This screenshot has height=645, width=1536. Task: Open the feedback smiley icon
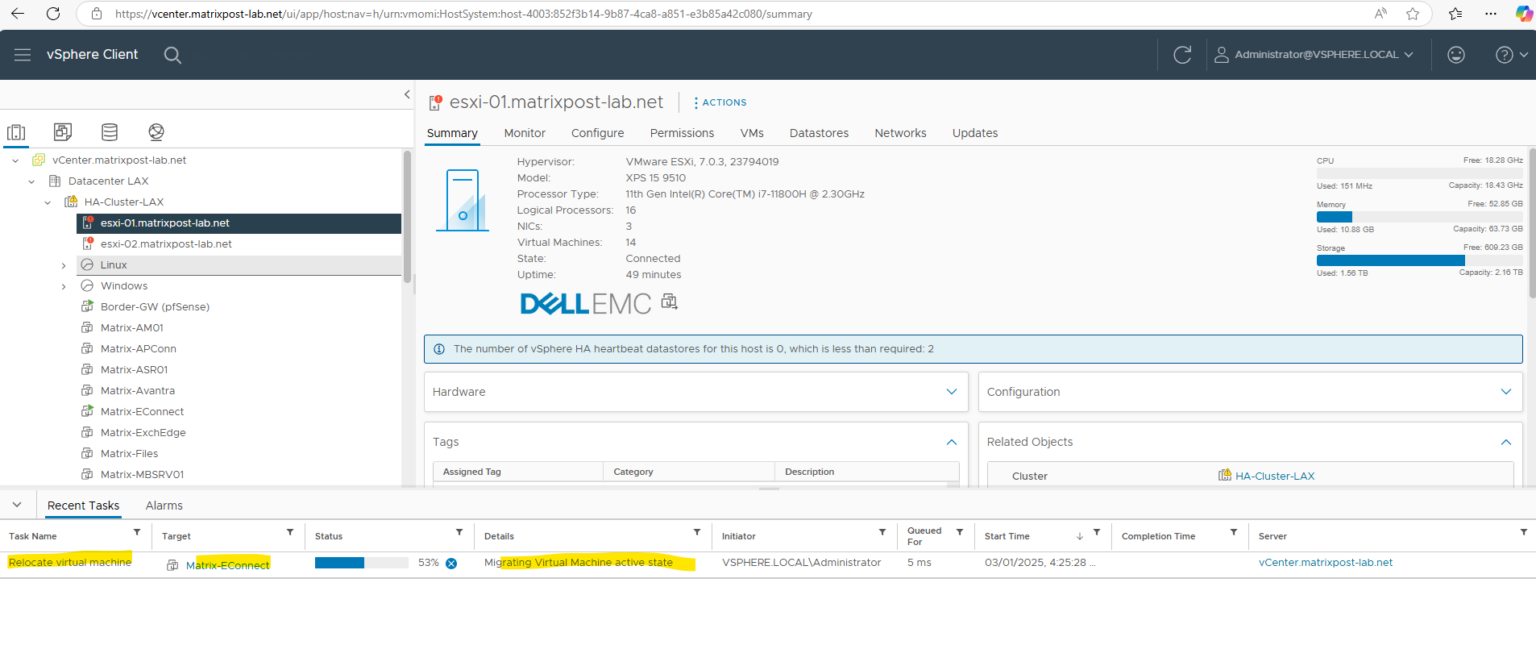click(x=1456, y=54)
